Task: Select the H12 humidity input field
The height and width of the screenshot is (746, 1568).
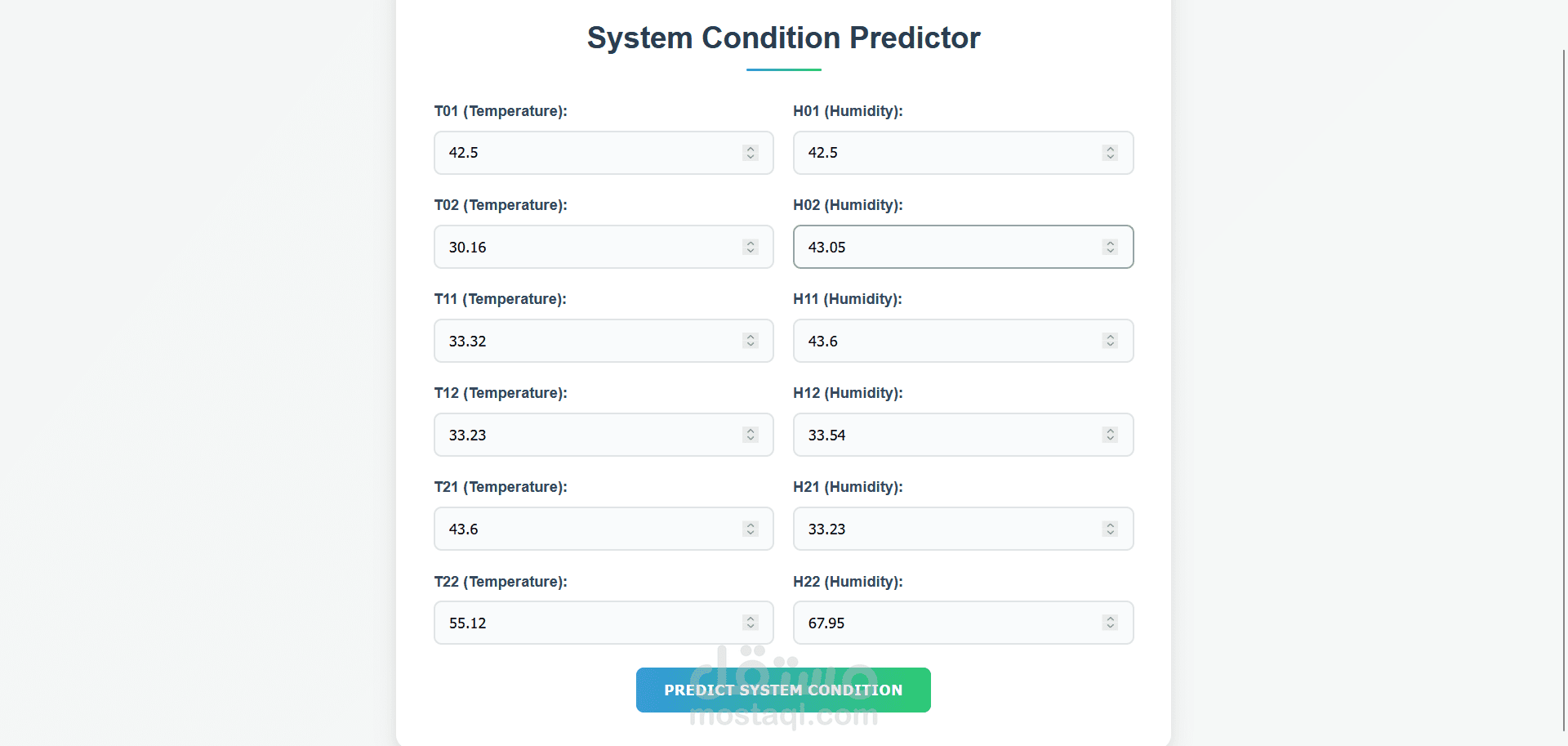Action: click(x=947, y=435)
